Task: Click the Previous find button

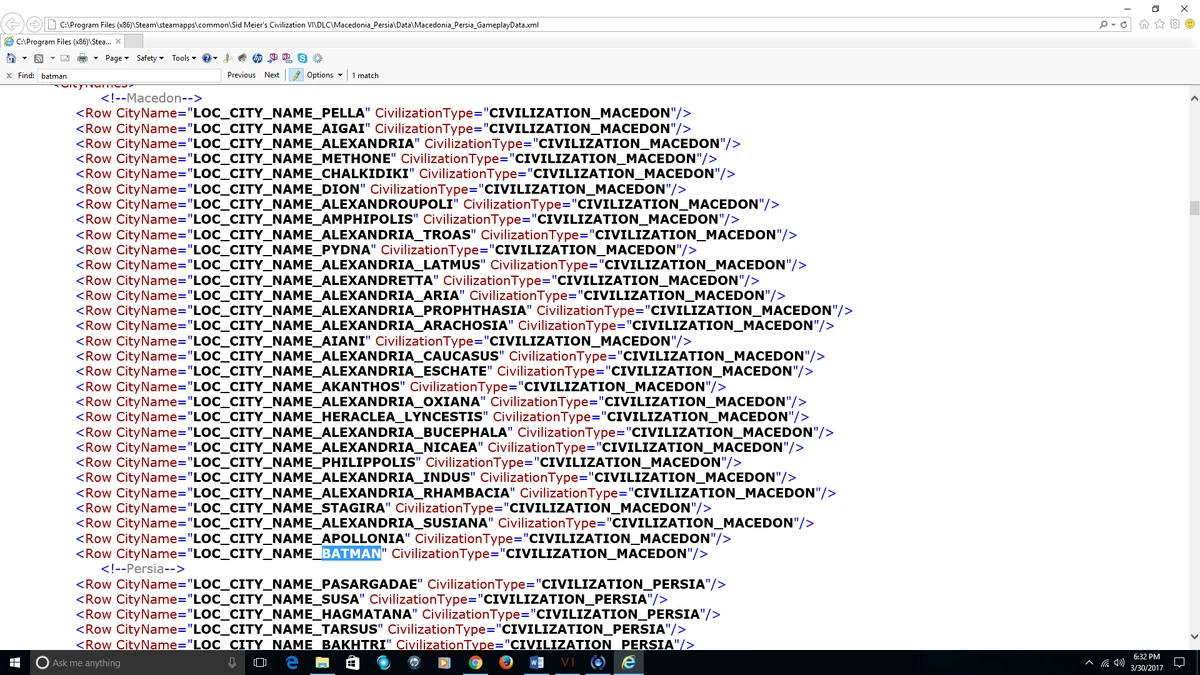Action: pos(241,75)
